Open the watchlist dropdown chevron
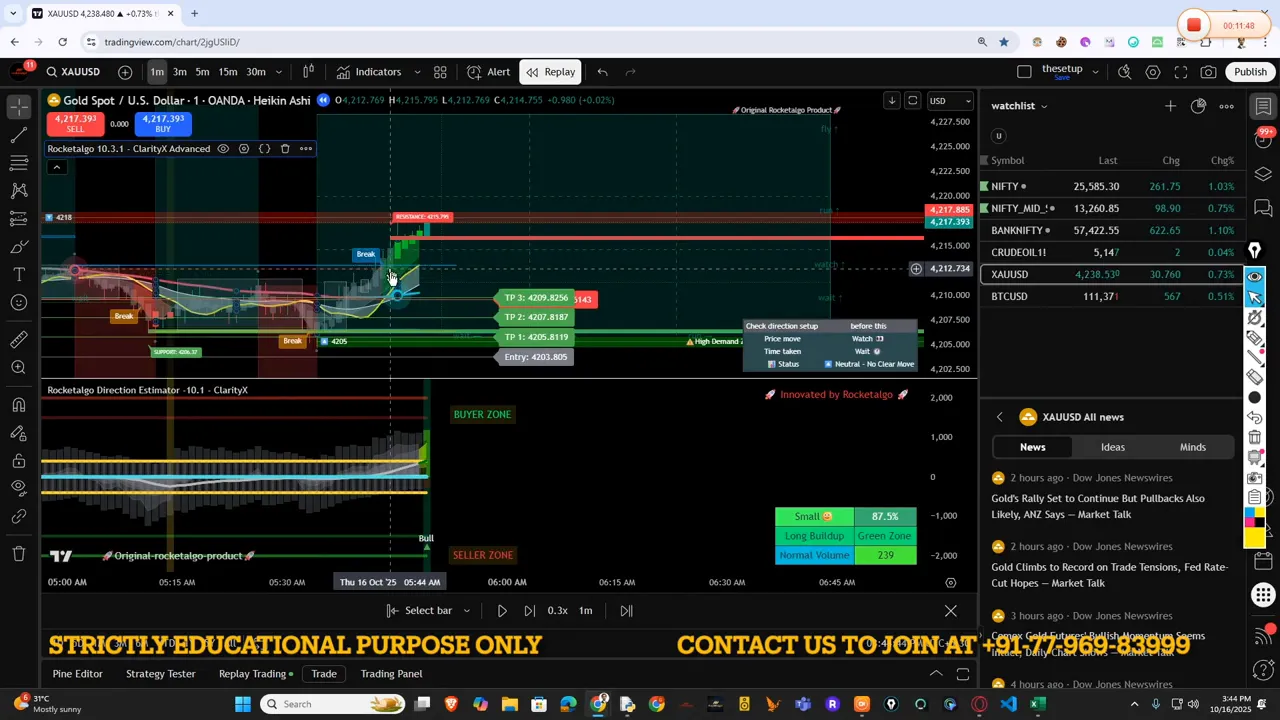This screenshot has height=720, width=1280. (x=1046, y=105)
